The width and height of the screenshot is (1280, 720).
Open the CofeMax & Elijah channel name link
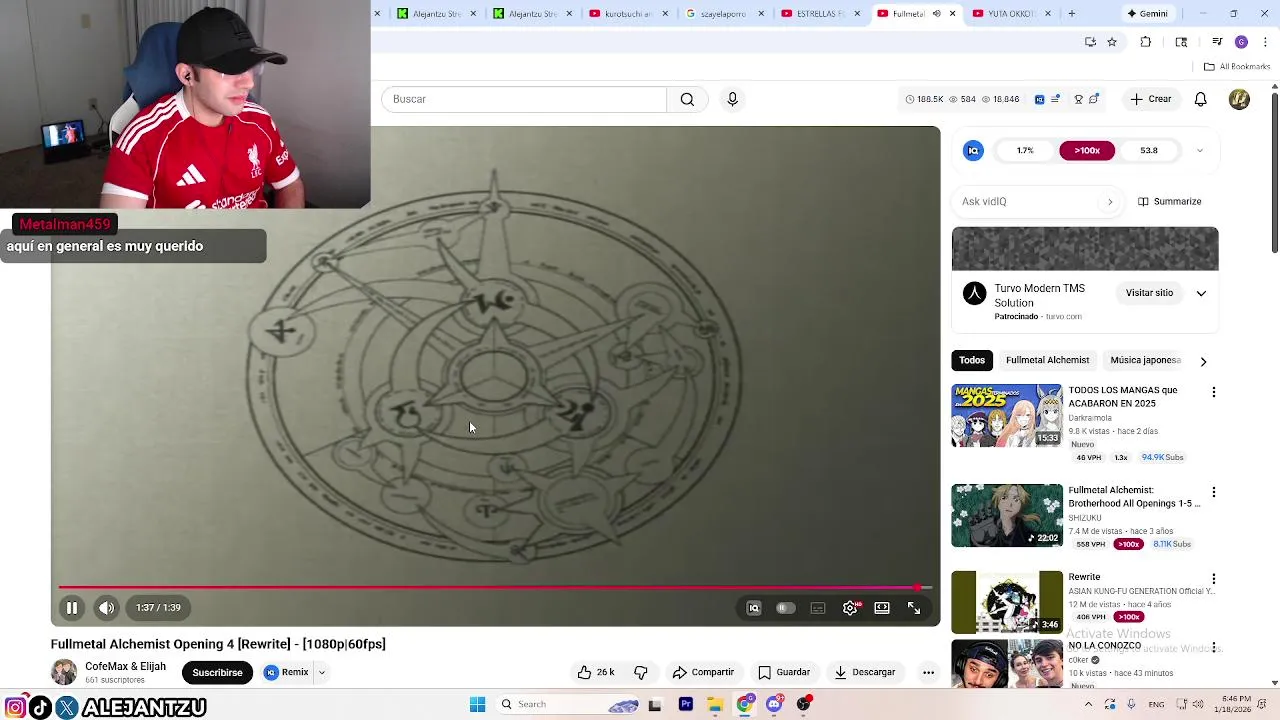click(125, 666)
